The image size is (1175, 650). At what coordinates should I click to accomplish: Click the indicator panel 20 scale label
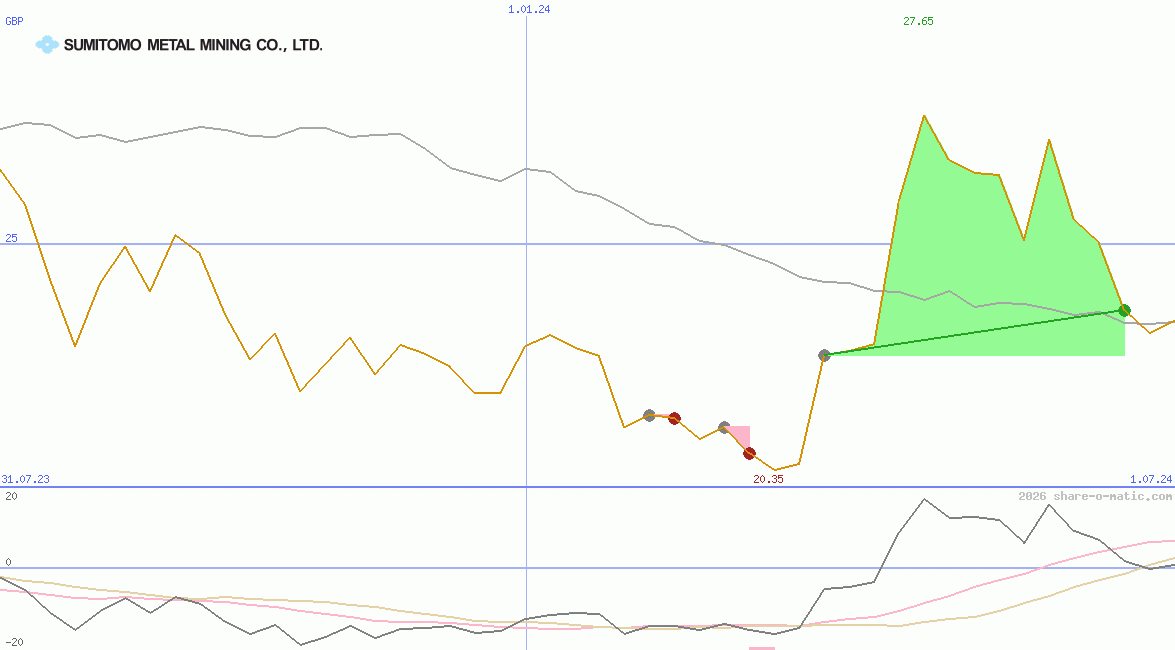pos(11,496)
